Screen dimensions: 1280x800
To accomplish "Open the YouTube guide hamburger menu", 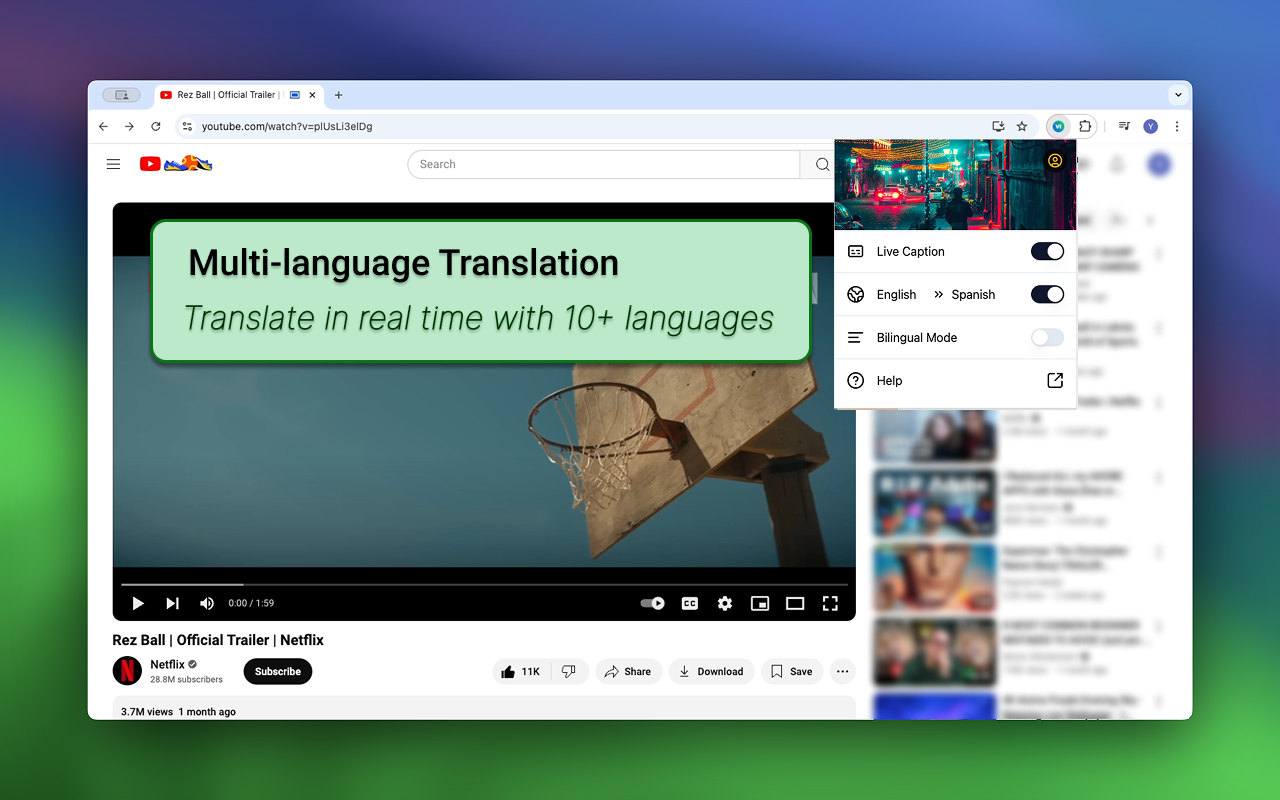I will click(113, 164).
